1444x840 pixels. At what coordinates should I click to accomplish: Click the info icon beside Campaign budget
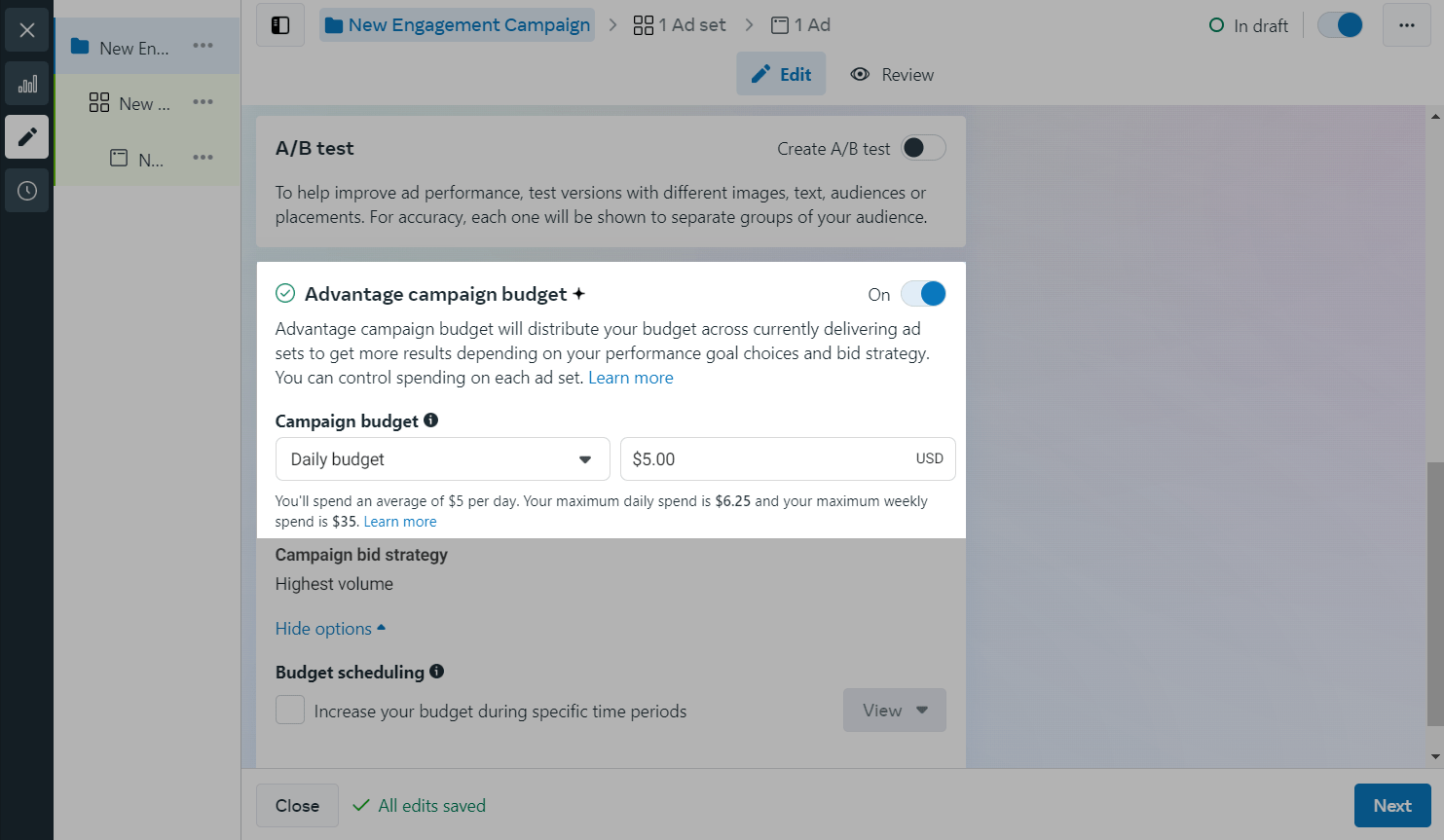(x=431, y=420)
